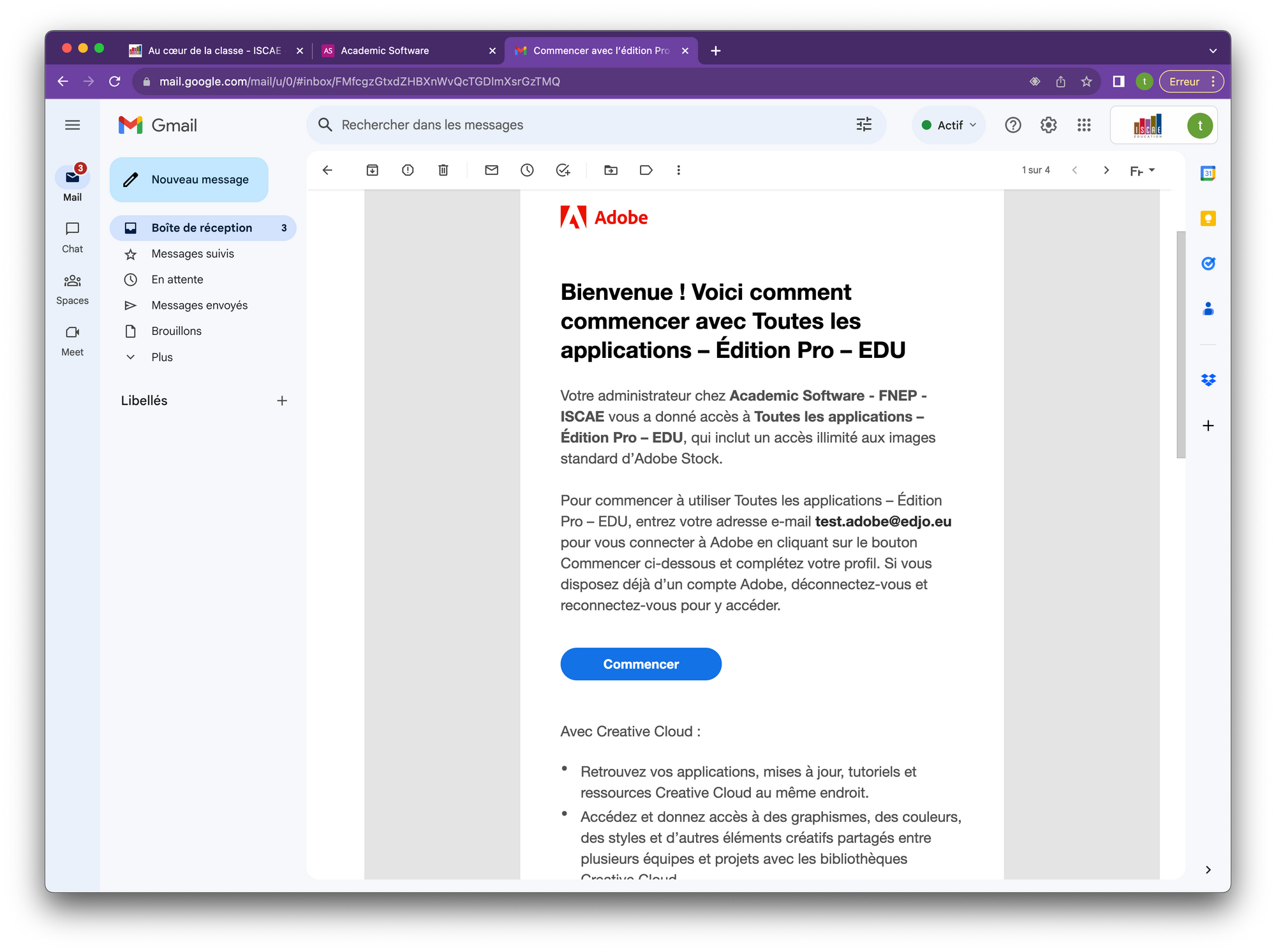Open Gmail Settings gear
1276x952 pixels.
pos(1048,125)
